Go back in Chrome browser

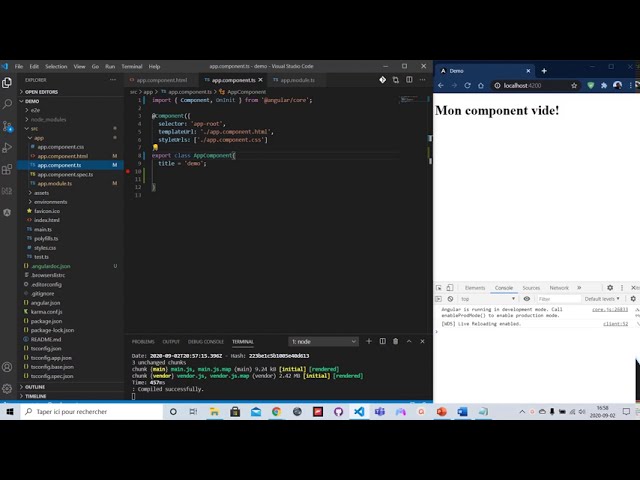pos(441,85)
